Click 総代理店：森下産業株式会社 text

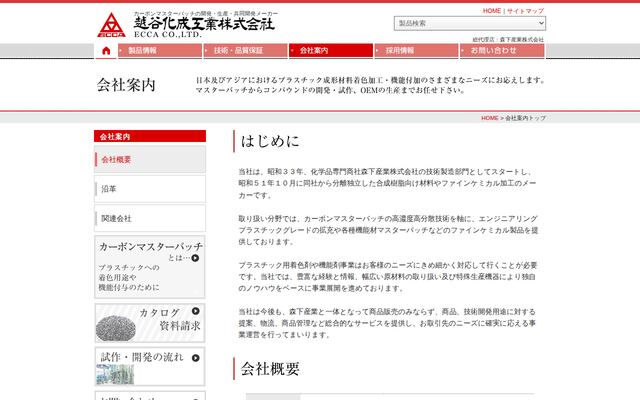click(508, 40)
